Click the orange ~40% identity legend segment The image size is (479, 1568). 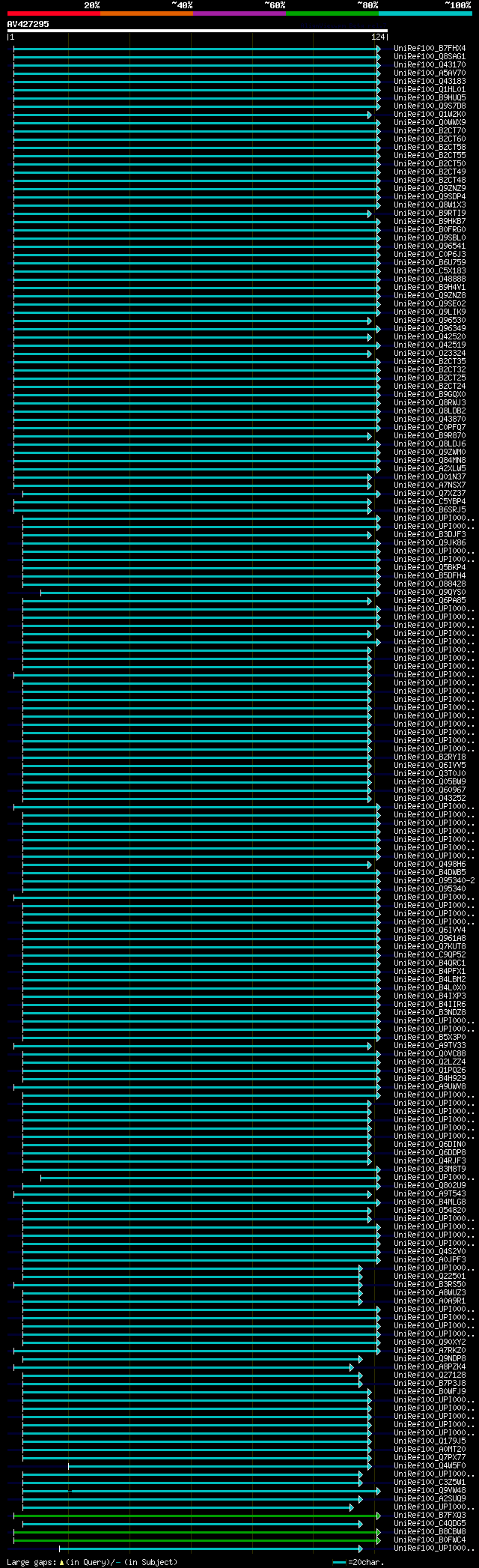146,13
